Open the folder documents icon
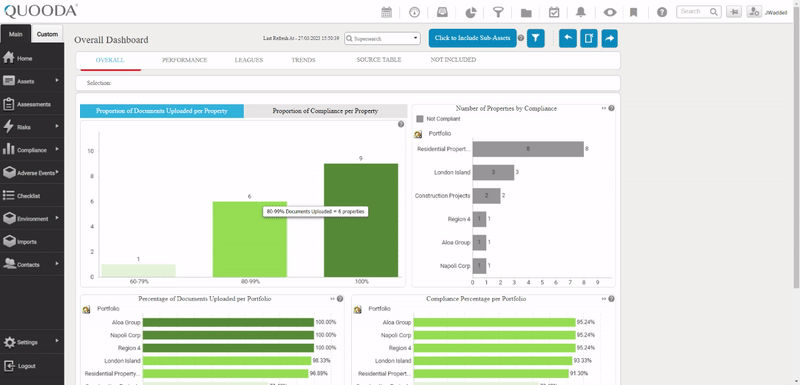Viewport: 800px width, 385px height. click(526, 12)
